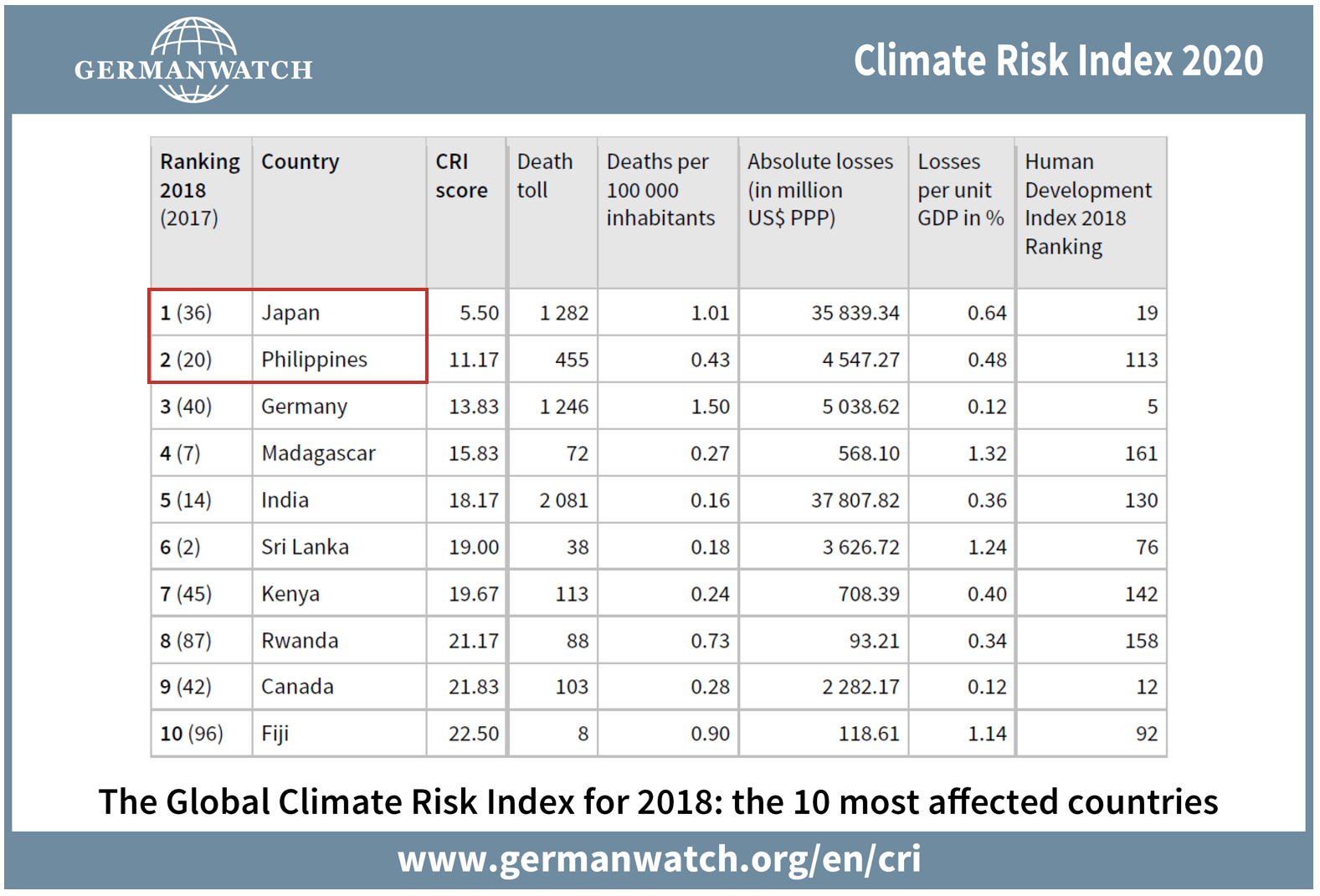Viewport: 1320px width, 896px height.
Task: Click Japan's death toll value 1 282
Action: [x=563, y=313]
